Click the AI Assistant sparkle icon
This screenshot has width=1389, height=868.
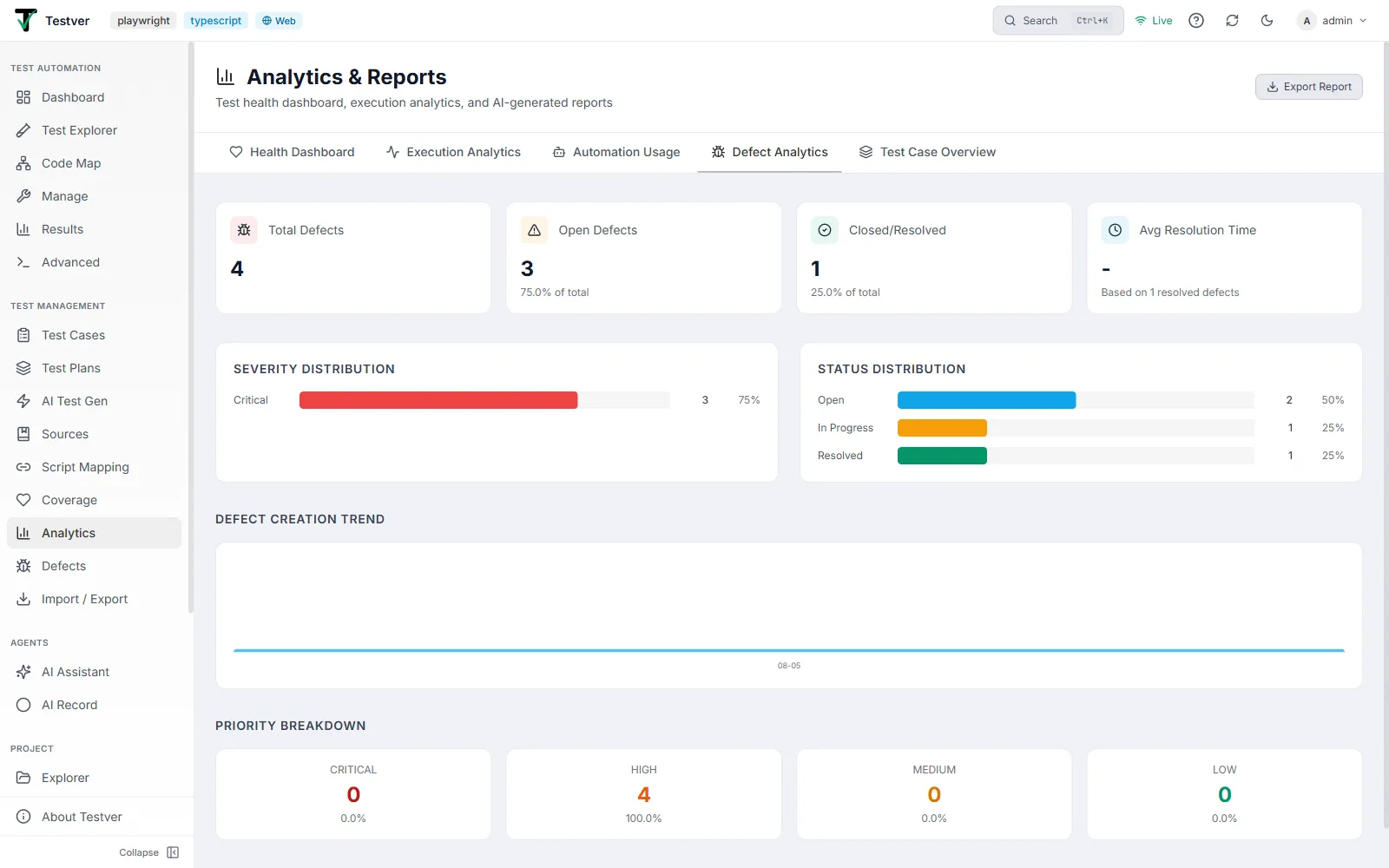click(23, 672)
